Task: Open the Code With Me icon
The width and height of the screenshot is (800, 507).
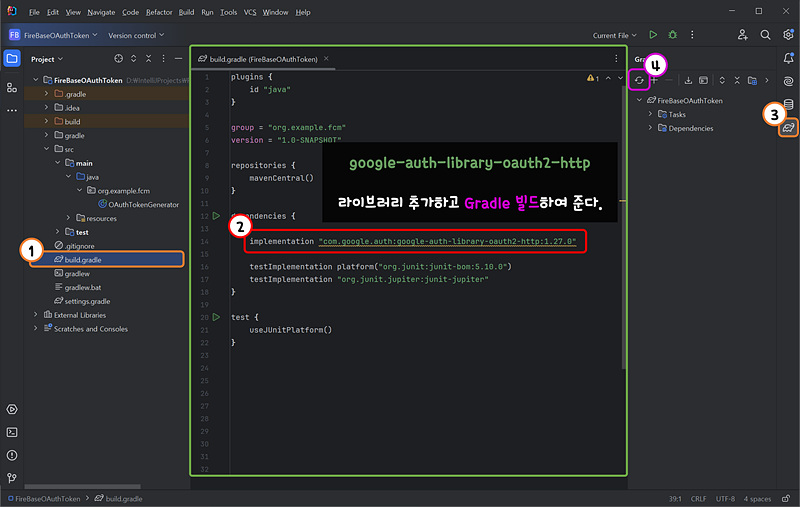Action: (743, 35)
